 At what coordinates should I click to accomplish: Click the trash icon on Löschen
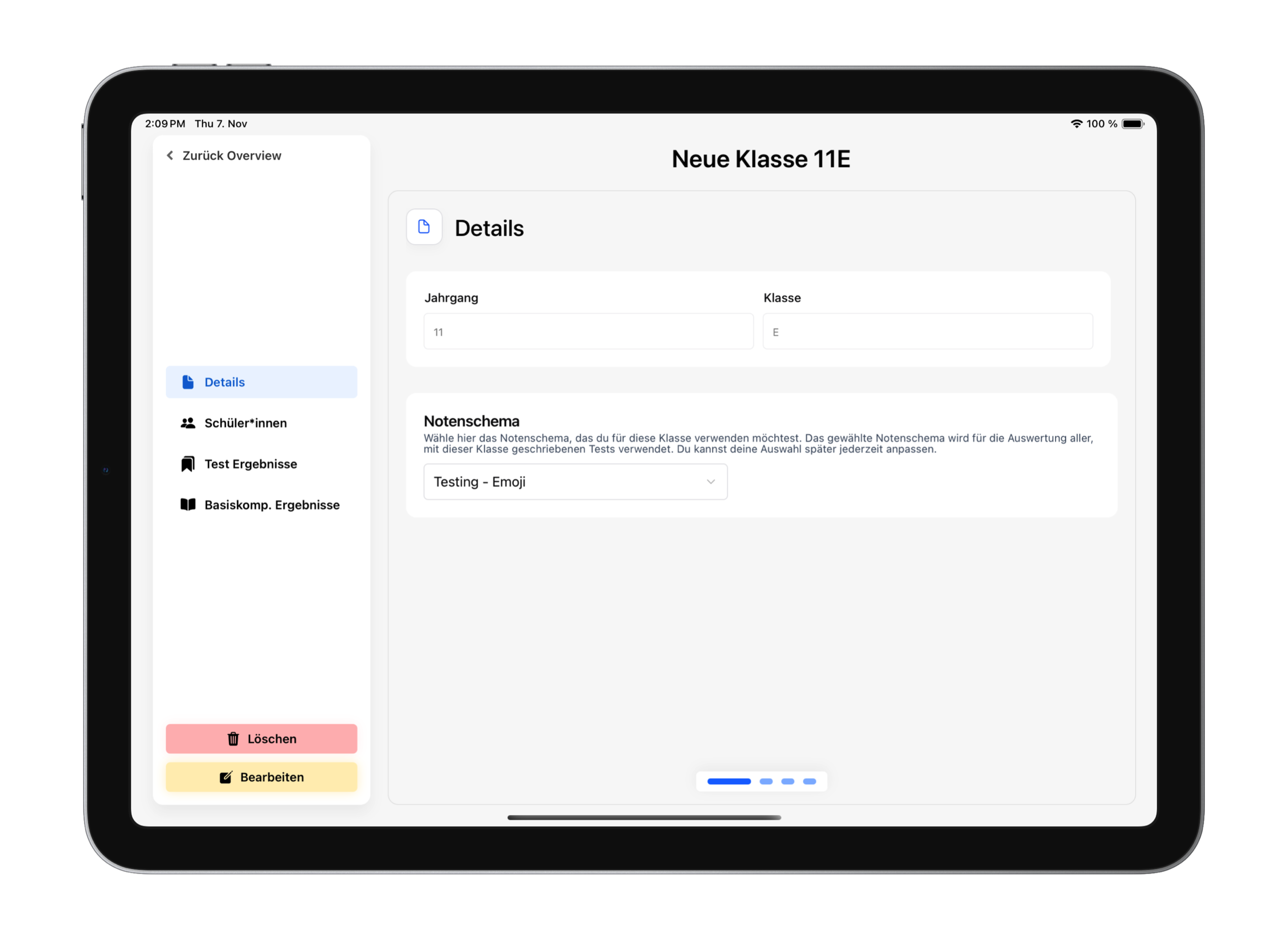(x=233, y=739)
